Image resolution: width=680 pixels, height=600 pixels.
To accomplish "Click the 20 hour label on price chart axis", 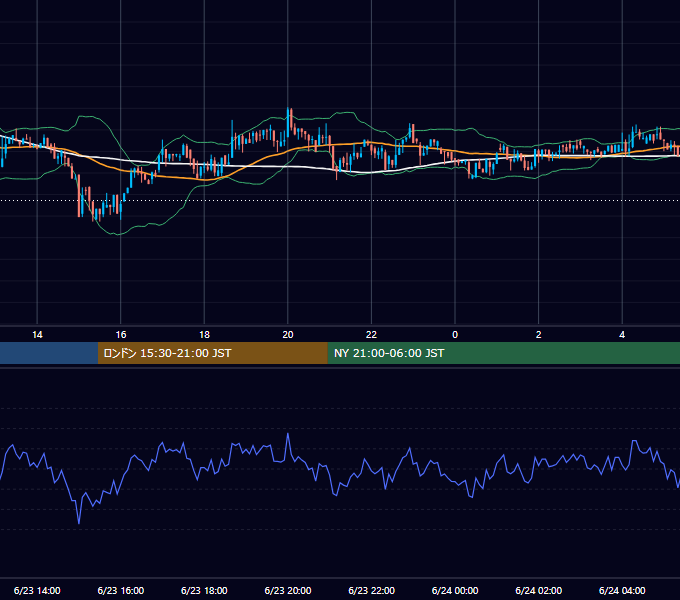I will pyautogui.click(x=288, y=335).
